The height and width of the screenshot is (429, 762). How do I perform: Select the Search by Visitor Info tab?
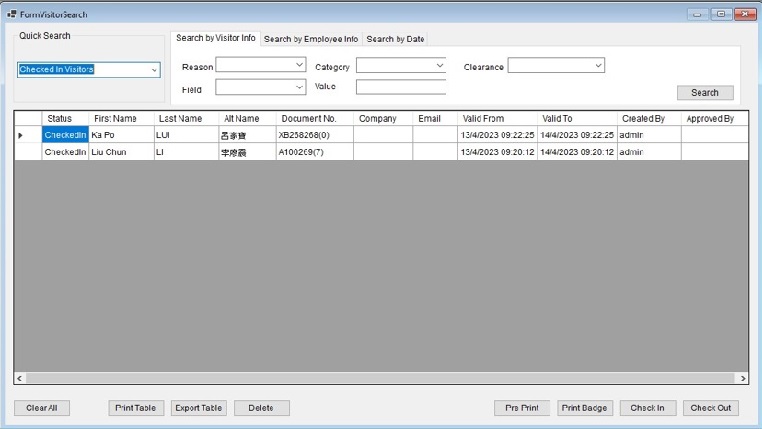click(x=215, y=38)
